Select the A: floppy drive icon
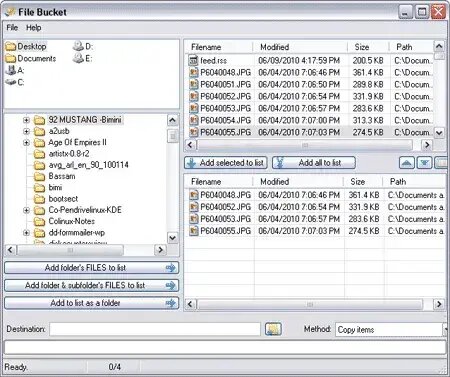This screenshot has width=450, height=377. [11, 70]
